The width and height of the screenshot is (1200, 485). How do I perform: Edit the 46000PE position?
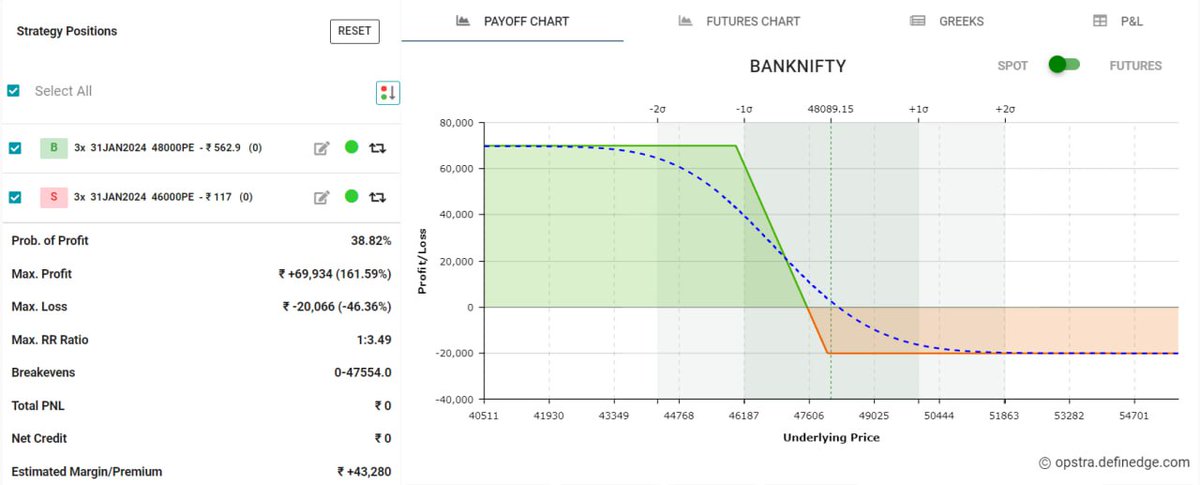[x=322, y=197]
